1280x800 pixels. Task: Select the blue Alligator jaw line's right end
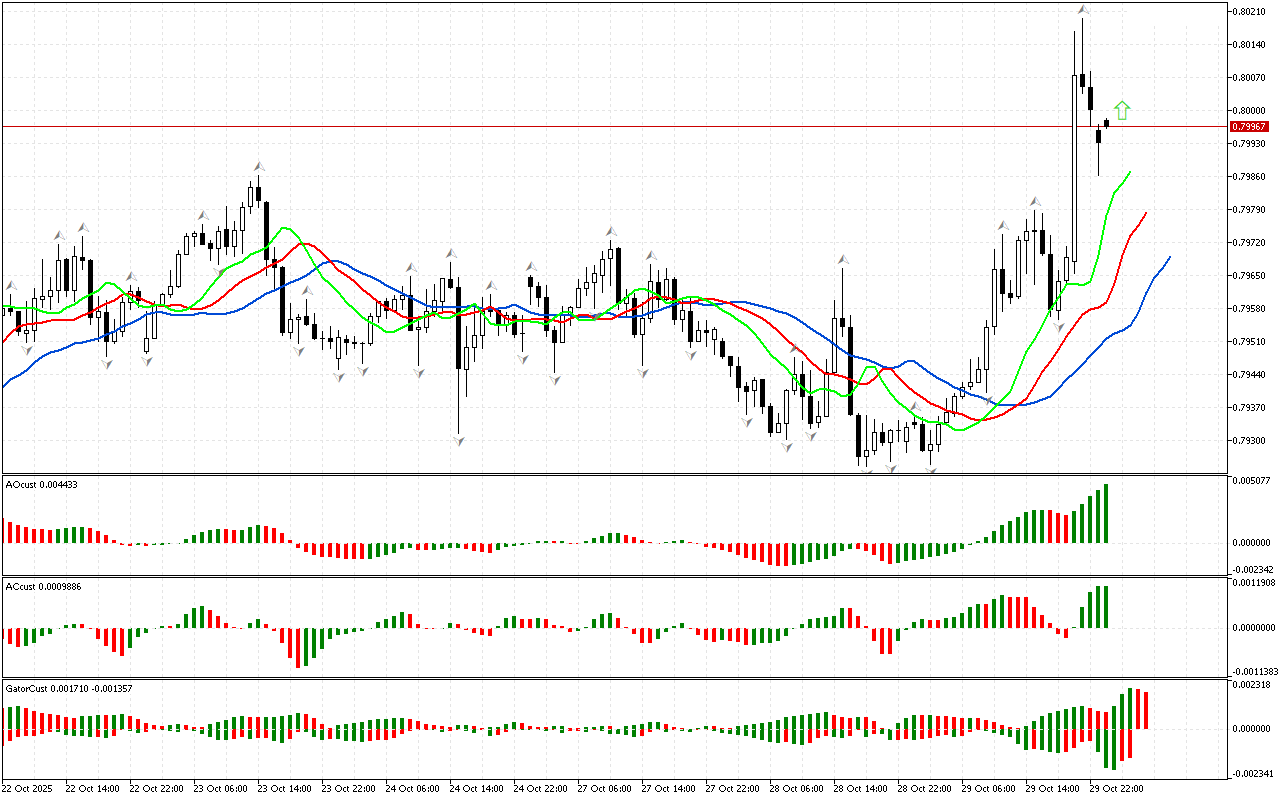point(1168,258)
